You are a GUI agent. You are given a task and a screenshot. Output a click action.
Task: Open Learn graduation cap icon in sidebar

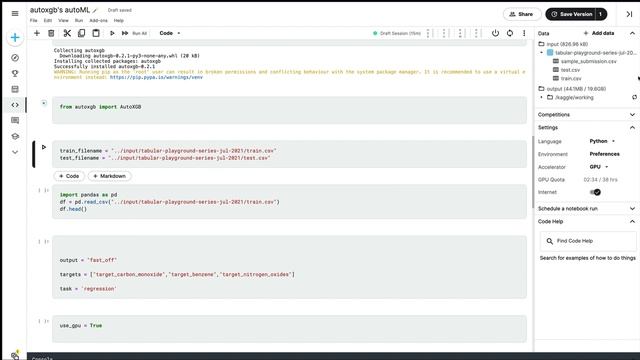click(15, 136)
